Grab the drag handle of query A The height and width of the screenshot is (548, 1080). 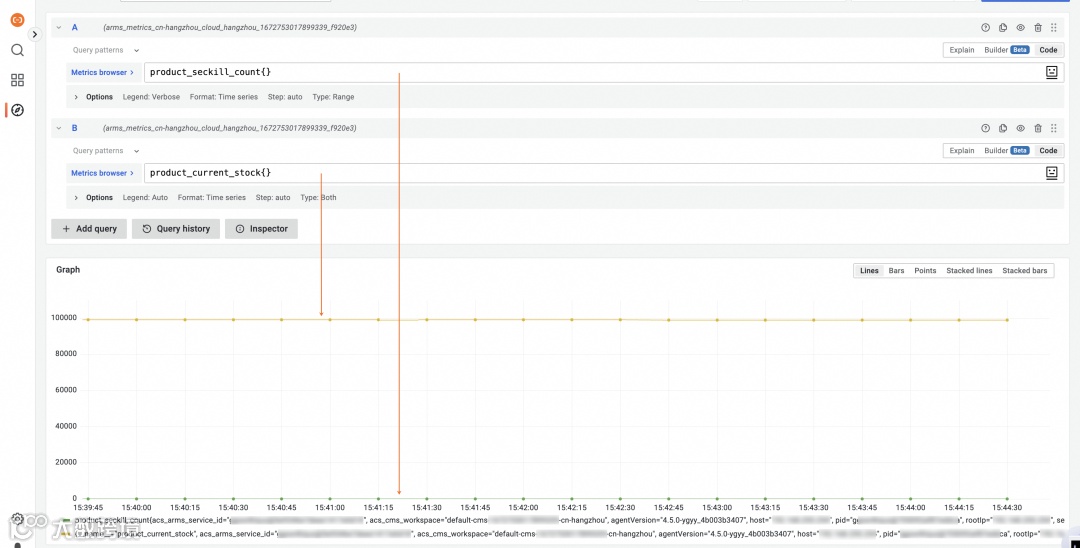1054,28
